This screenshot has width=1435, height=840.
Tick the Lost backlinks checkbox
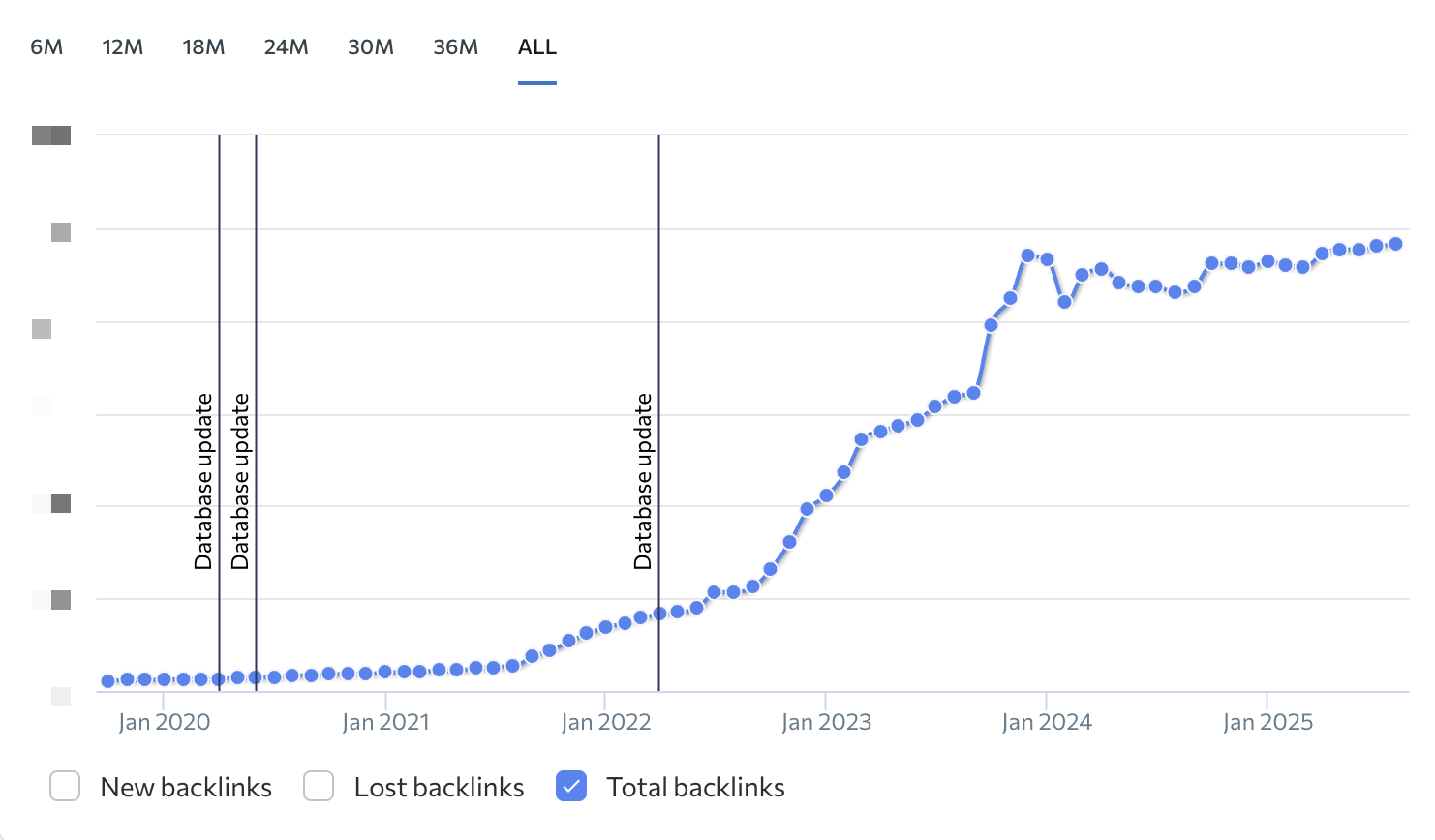point(319,787)
